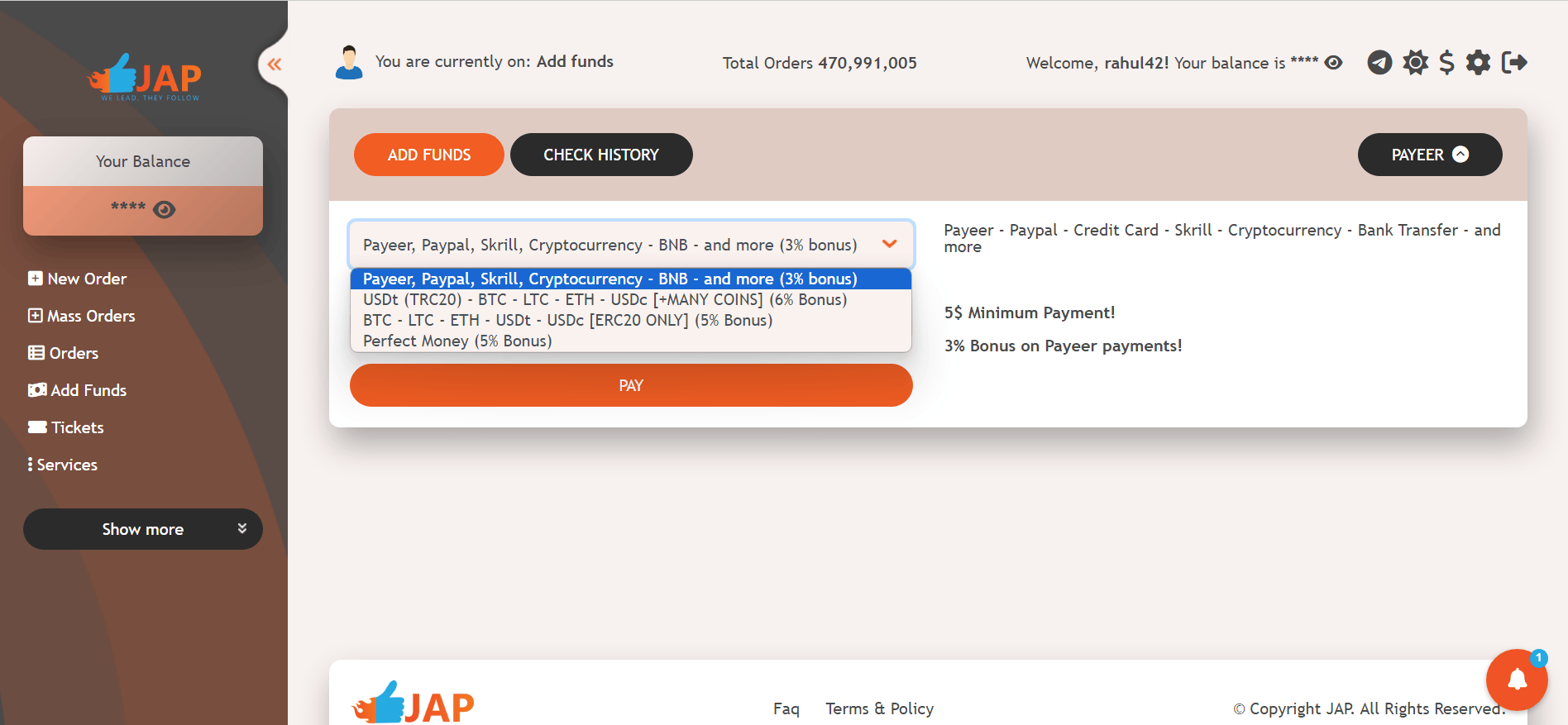Open the Telegram channel icon
Screen dimensions: 1568x725
[x=1379, y=63]
